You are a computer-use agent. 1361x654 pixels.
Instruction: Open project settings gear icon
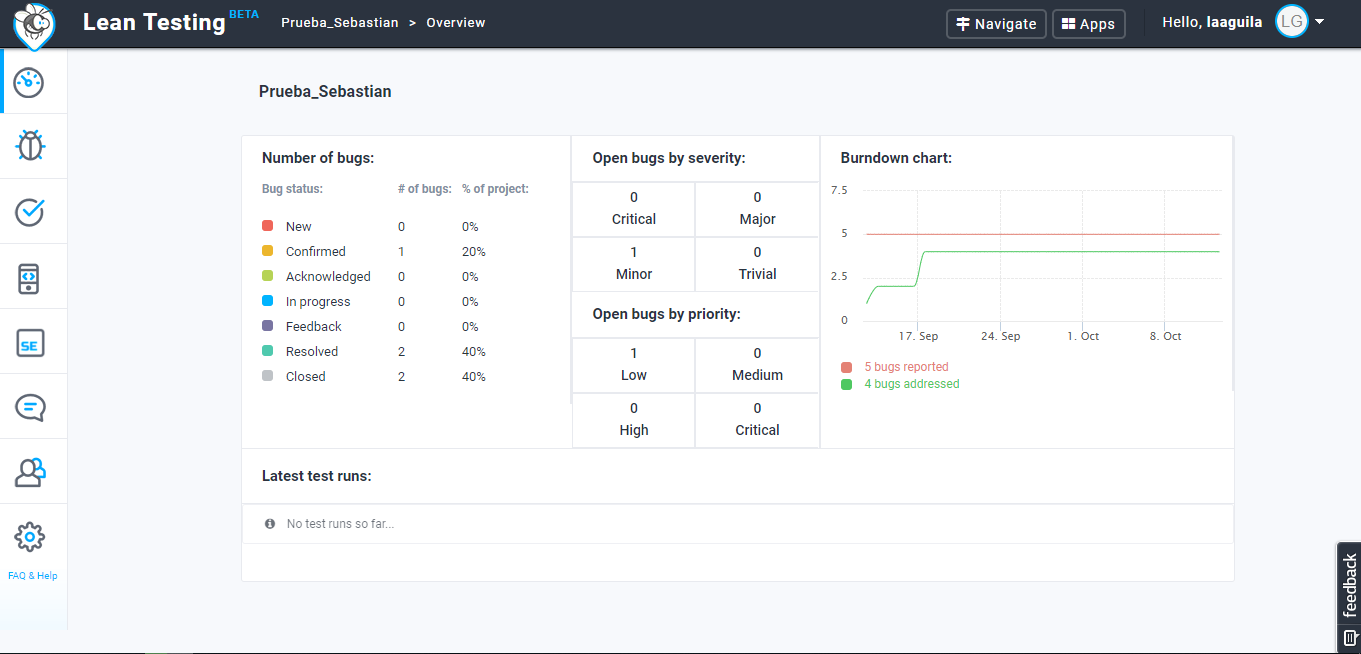pyautogui.click(x=30, y=537)
